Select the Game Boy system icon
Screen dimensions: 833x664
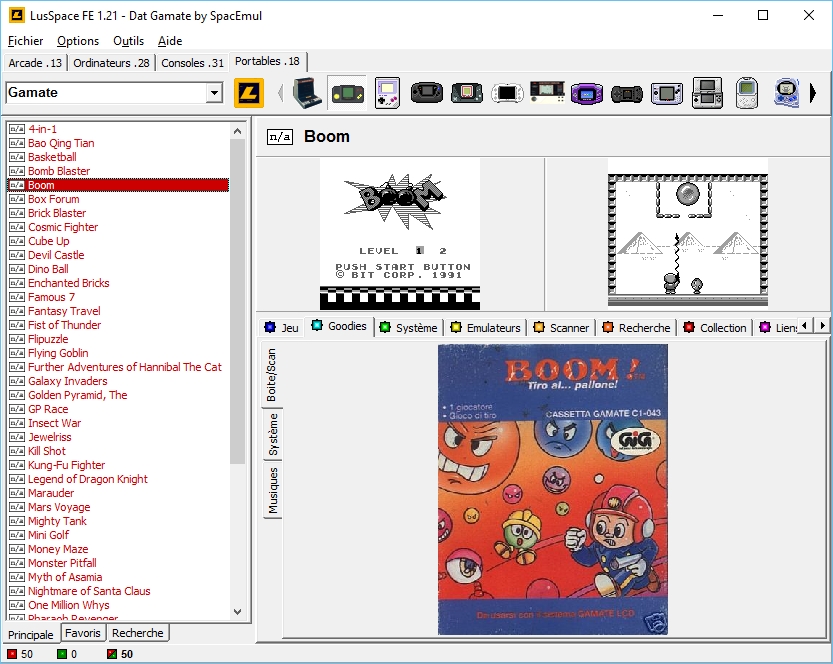387,93
